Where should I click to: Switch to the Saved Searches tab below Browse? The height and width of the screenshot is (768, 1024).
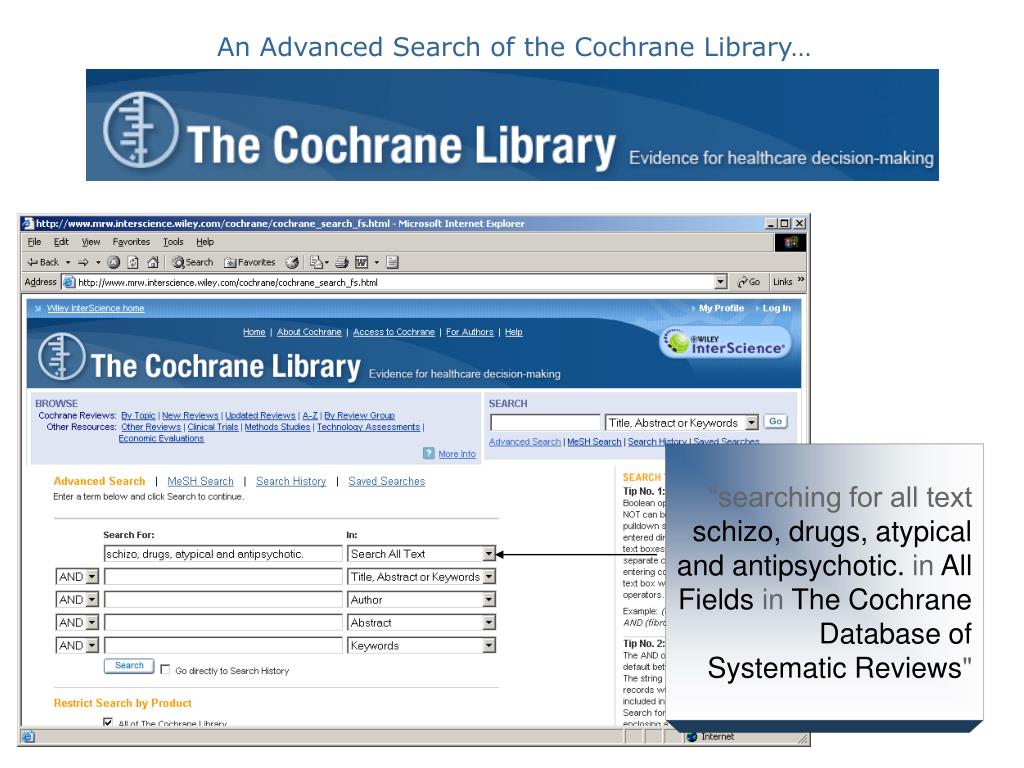click(x=387, y=481)
